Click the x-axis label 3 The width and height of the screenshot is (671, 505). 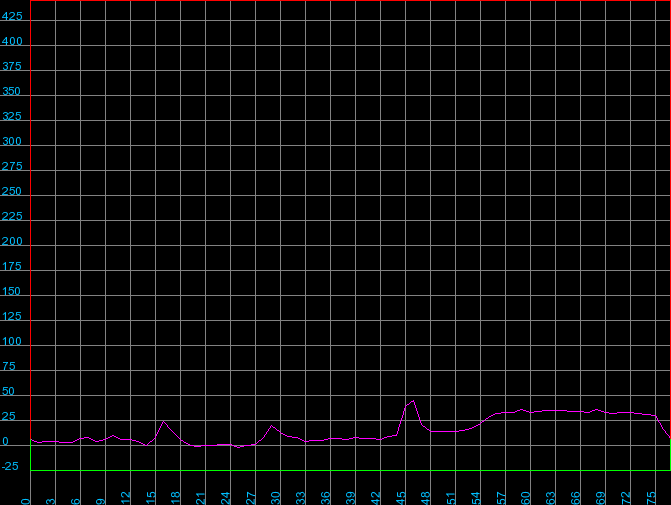click(x=51, y=497)
